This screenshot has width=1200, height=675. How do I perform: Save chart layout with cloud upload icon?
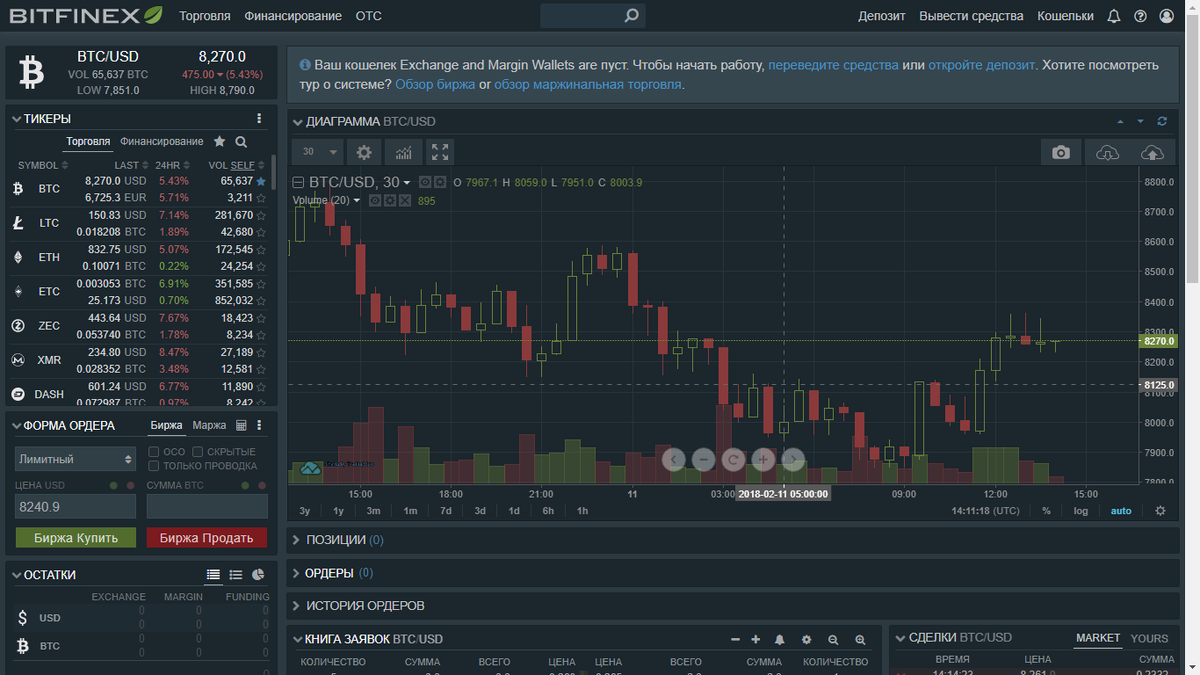point(1152,152)
